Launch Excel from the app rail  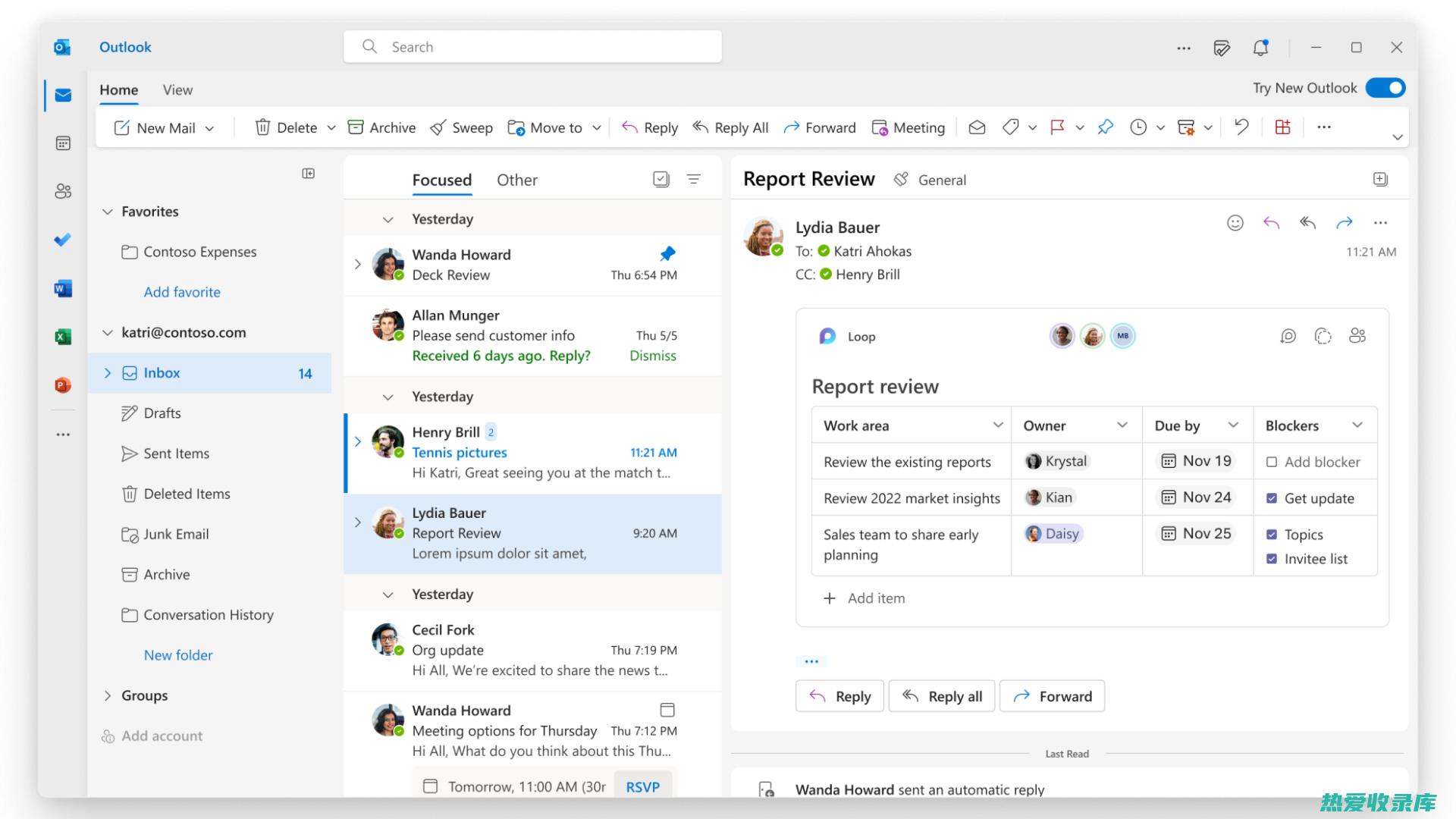tap(63, 337)
